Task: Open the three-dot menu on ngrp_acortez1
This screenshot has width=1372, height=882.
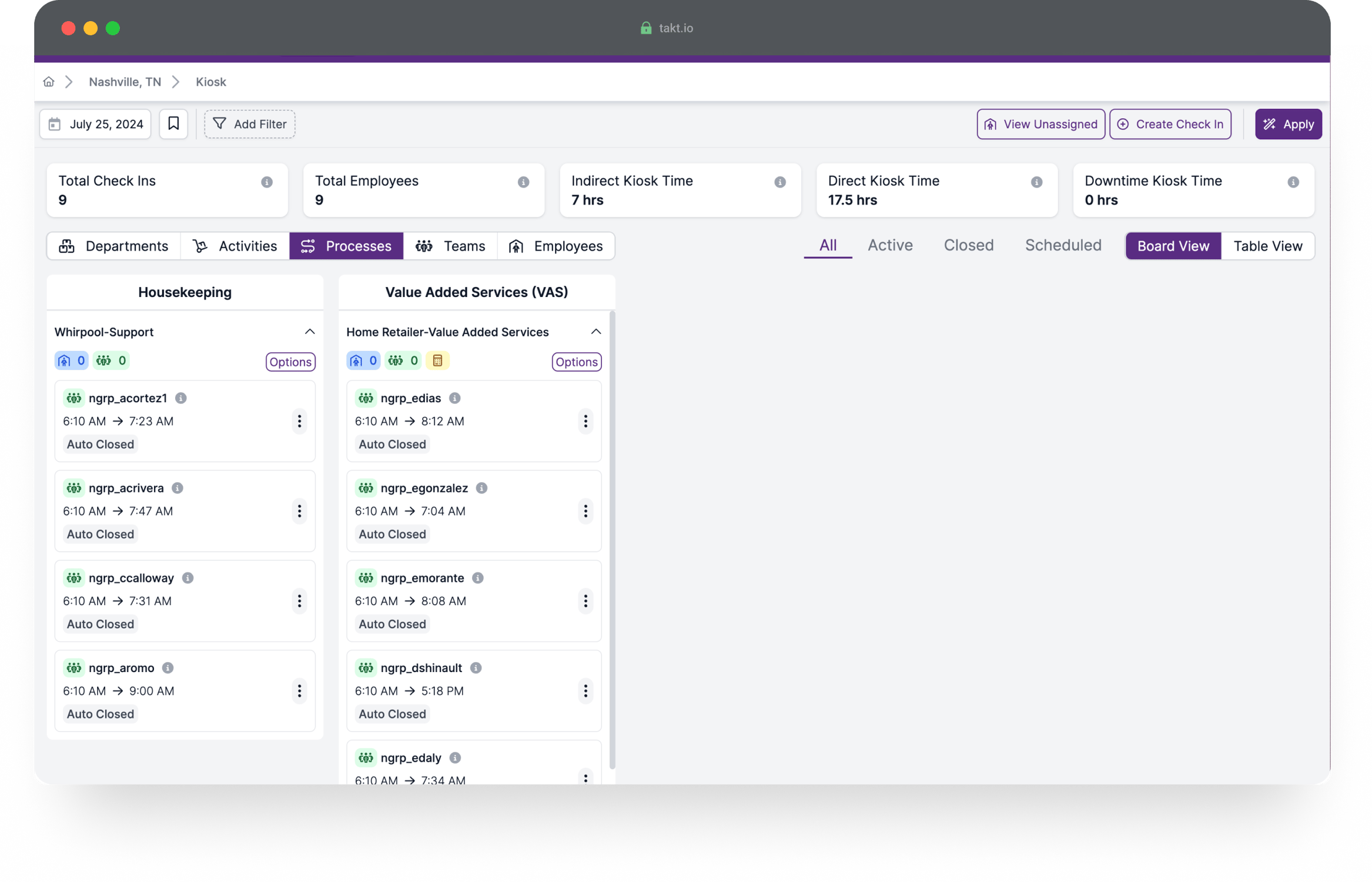Action: click(x=300, y=421)
